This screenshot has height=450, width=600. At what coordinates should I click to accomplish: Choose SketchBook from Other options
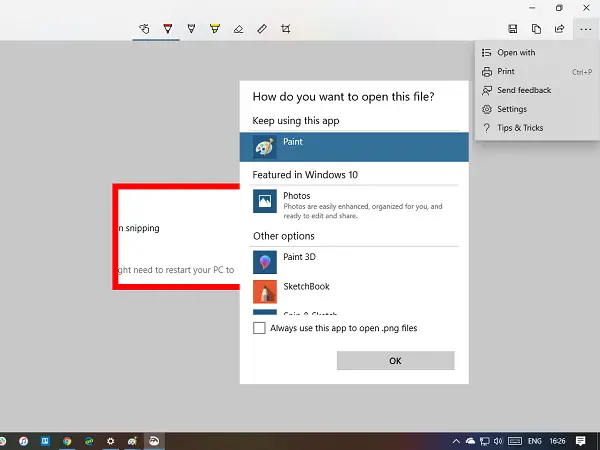[x=354, y=292]
